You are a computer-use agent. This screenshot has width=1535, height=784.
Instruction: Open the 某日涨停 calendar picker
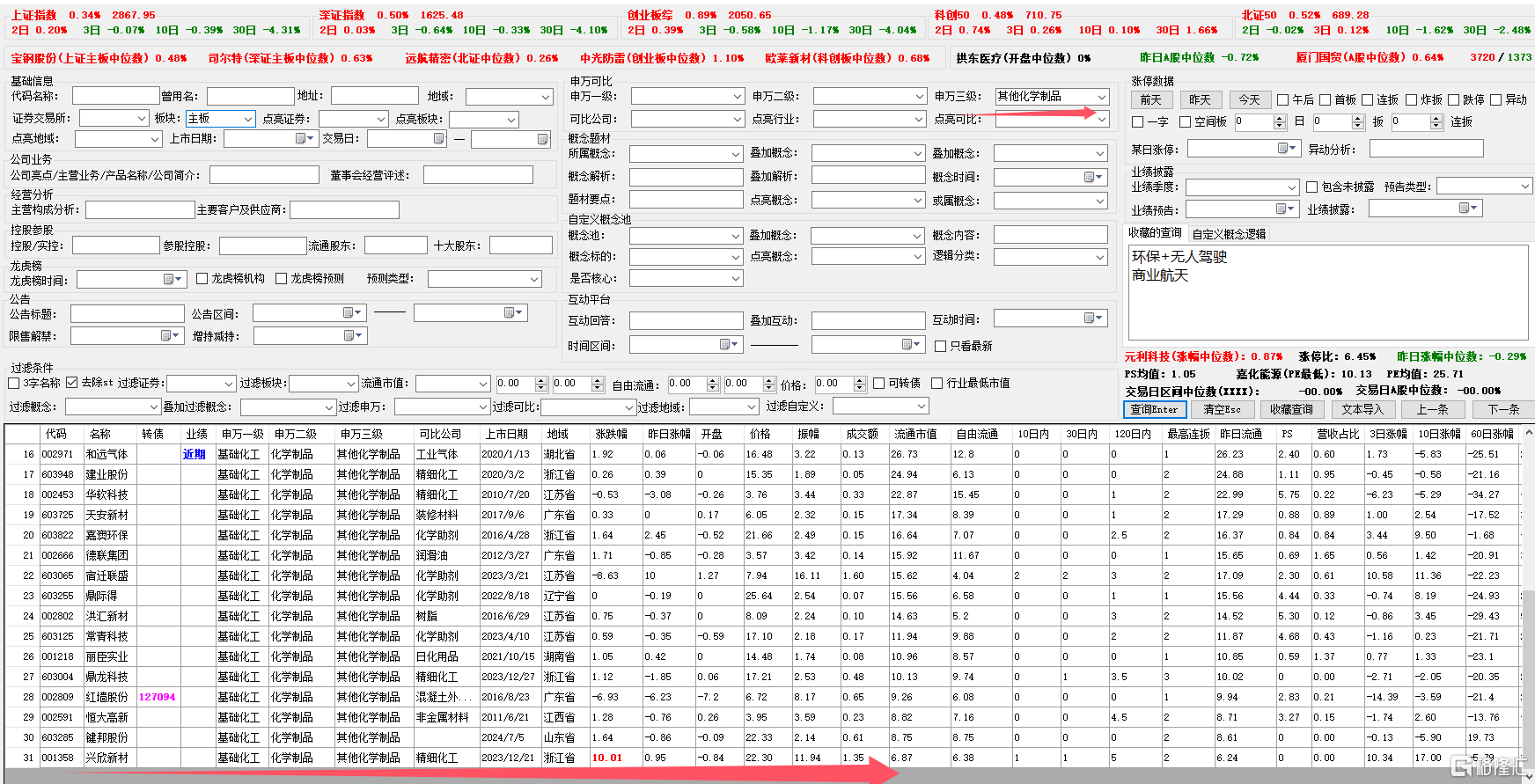pyautogui.click(x=1288, y=149)
